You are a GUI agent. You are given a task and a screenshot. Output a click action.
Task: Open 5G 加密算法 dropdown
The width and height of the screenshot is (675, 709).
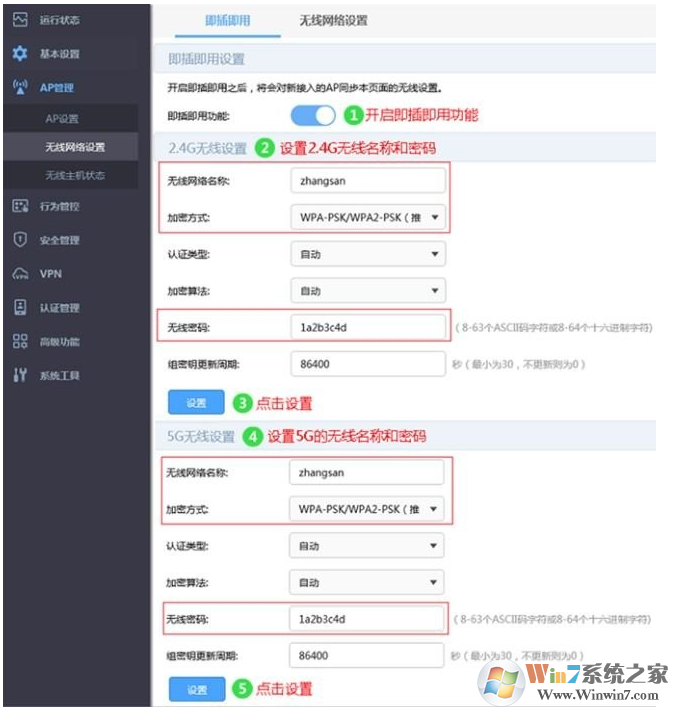(x=367, y=582)
